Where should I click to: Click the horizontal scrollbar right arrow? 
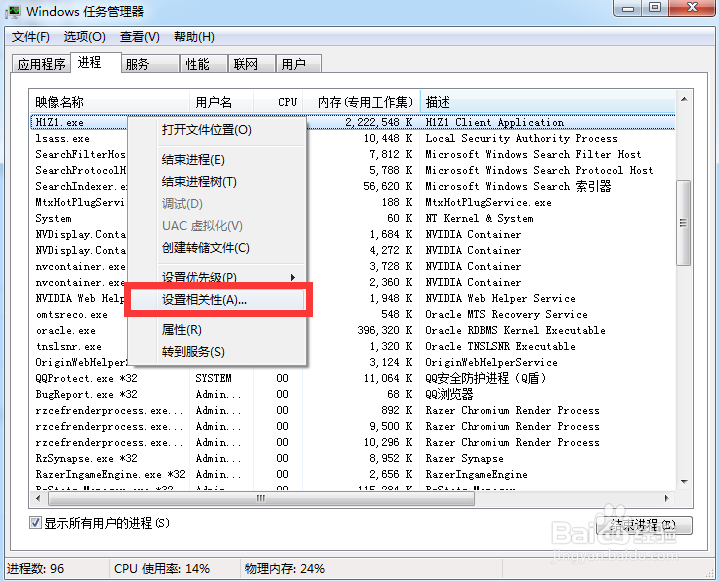pyautogui.click(x=667, y=498)
